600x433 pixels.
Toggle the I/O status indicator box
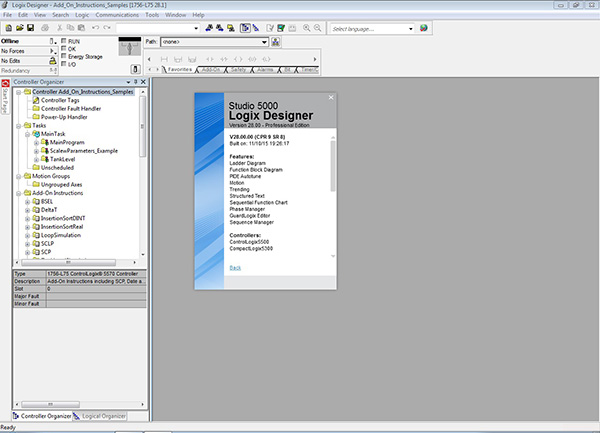[64, 63]
